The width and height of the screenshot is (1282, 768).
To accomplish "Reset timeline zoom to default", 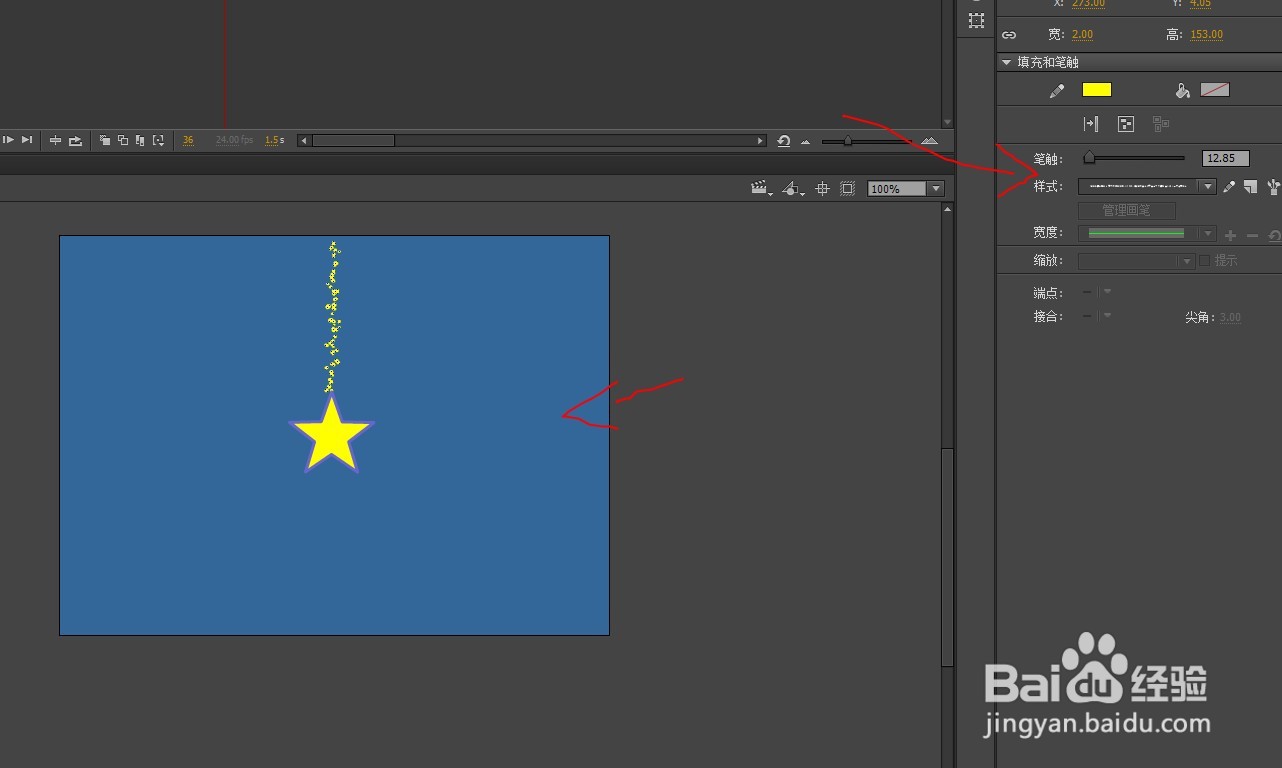I will pos(784,141).
